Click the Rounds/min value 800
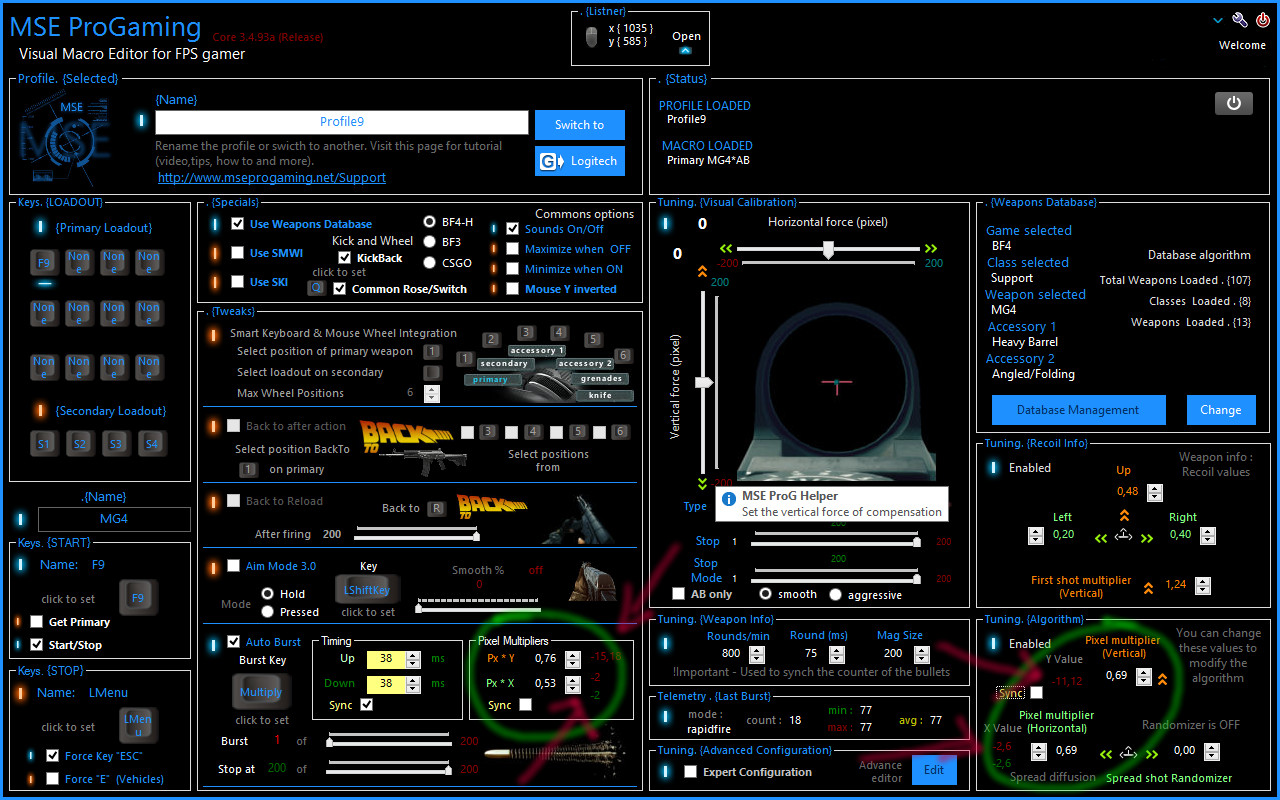Viewport: 1280px width, 800px height. 731,653
